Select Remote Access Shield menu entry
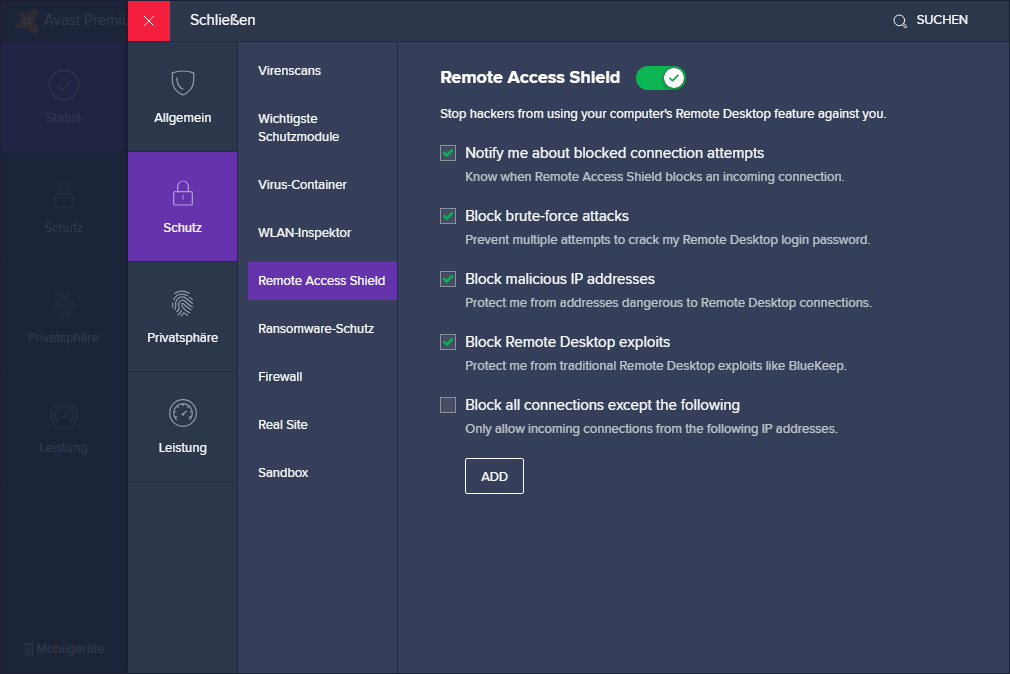The width and height of the screenshot is (1010, 674). click(322, 281)
